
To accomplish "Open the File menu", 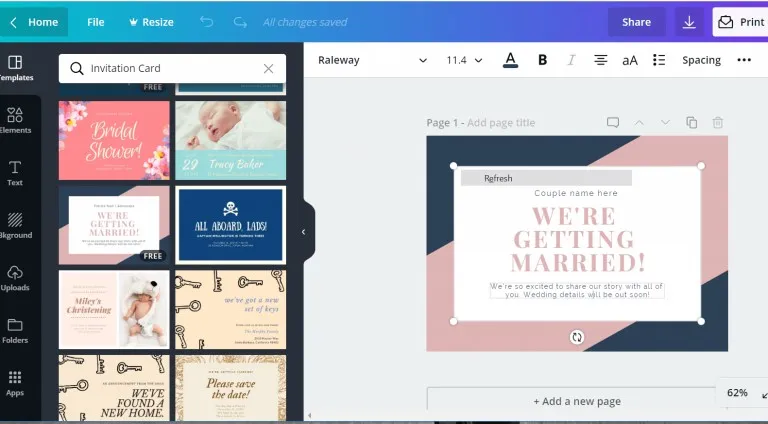I will tap(96, 22).
